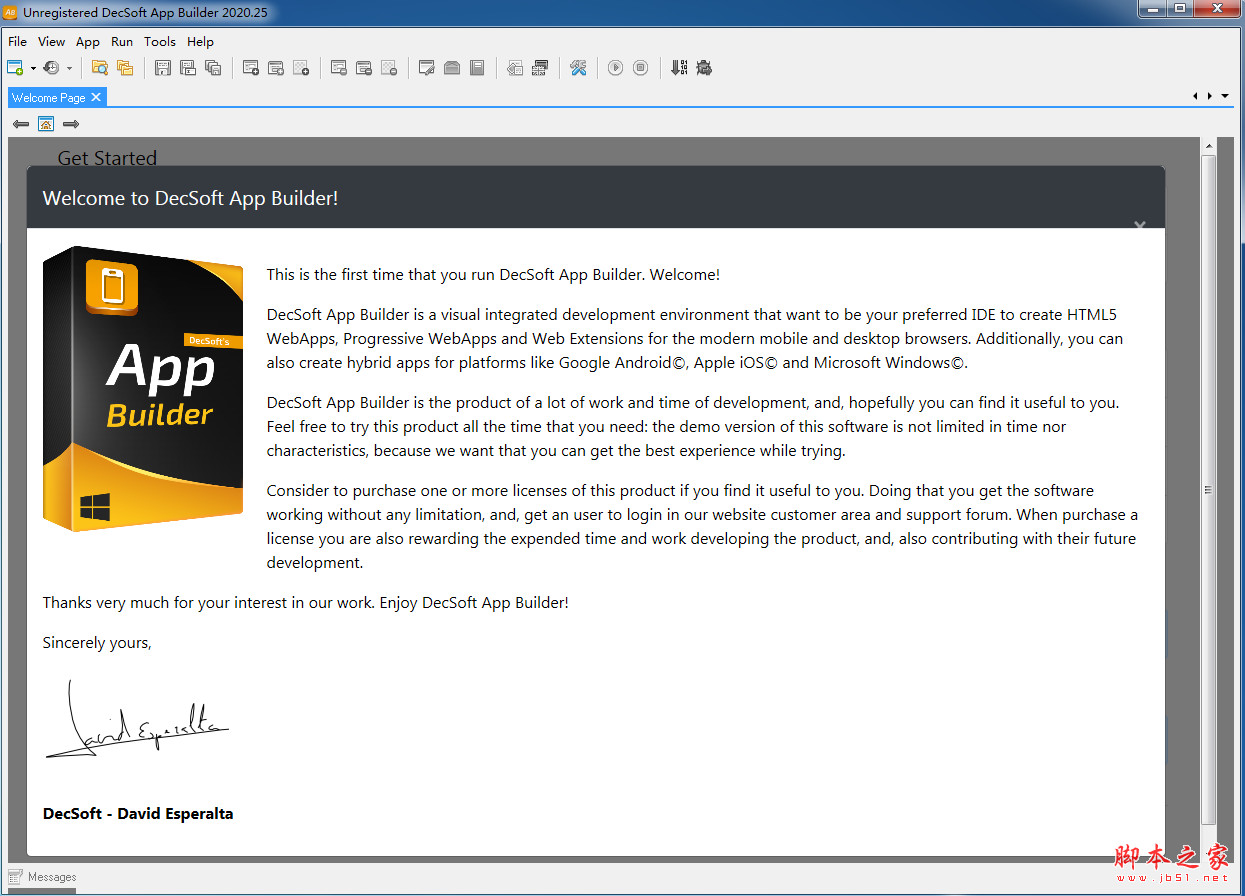Go back with the left arrow
This screenshot has height=896, width=1245.
(x=20, y=124)
